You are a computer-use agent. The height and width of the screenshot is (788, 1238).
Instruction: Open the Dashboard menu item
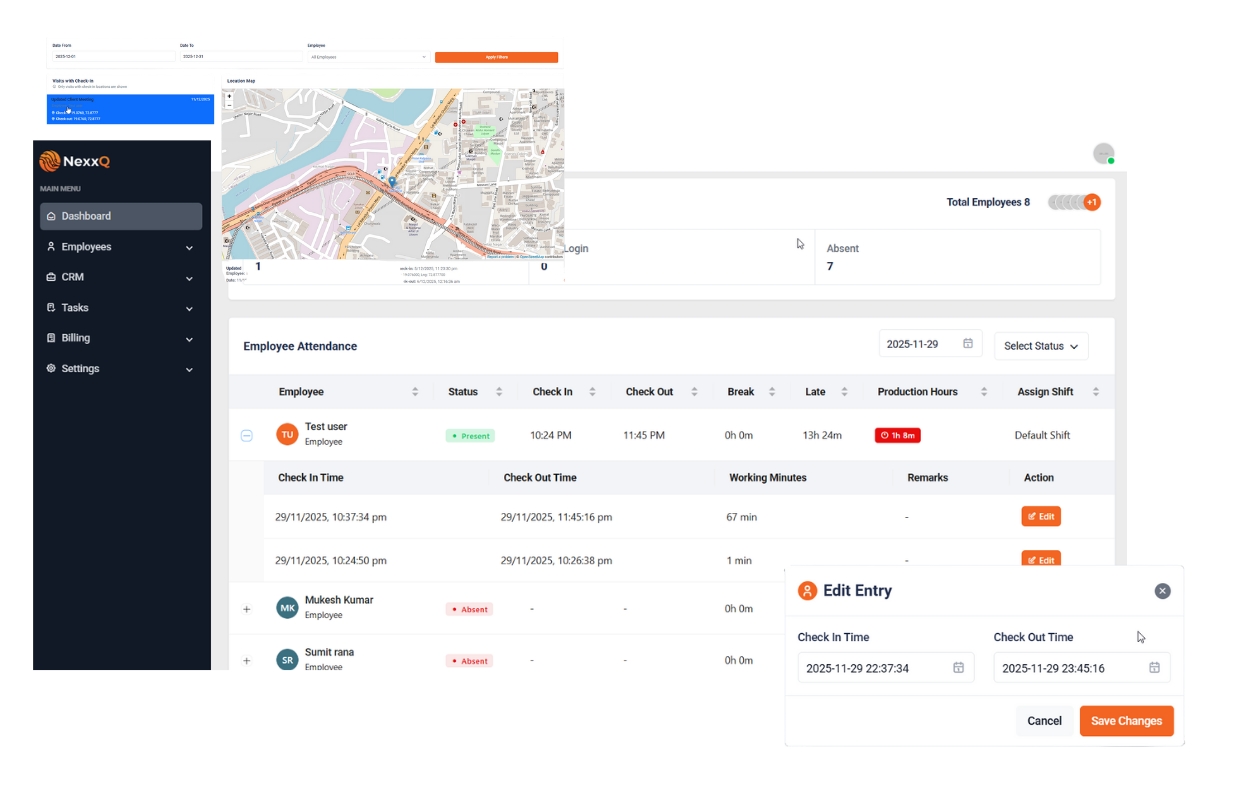click(120, 216)
